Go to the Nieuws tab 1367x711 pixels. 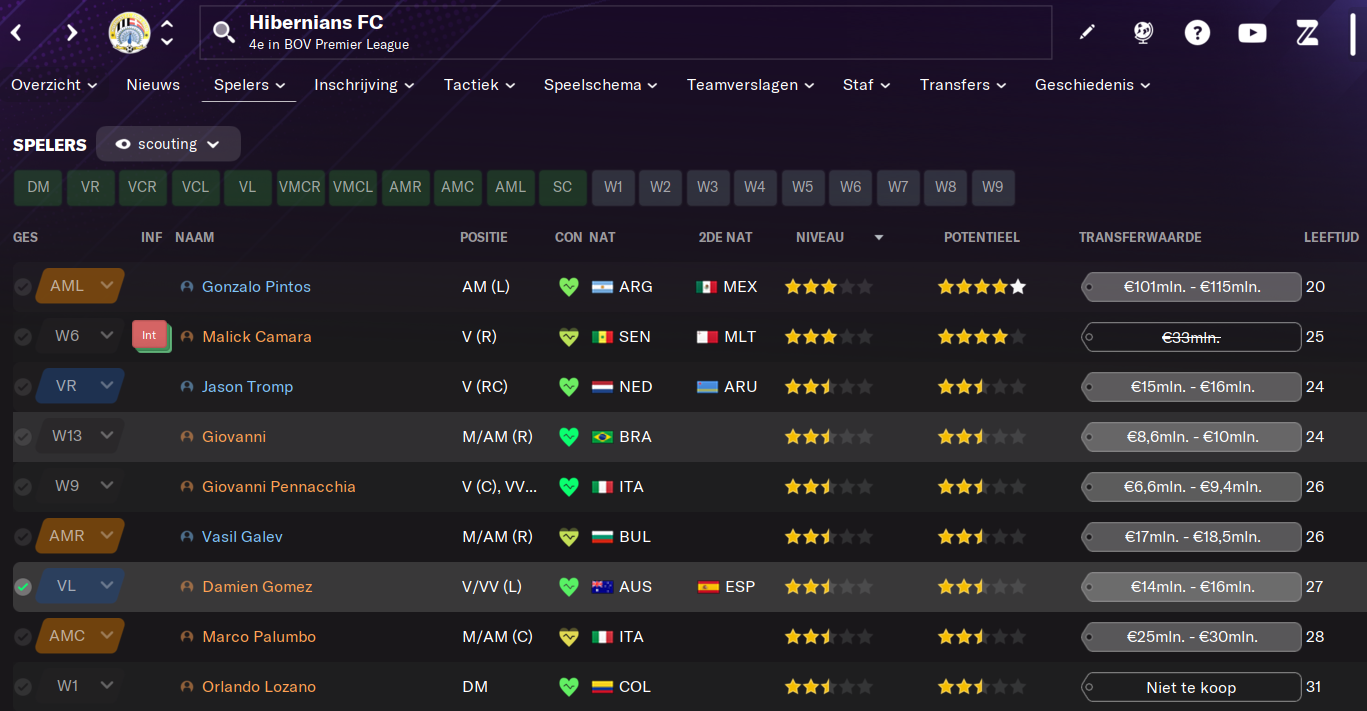pos(153,85)
